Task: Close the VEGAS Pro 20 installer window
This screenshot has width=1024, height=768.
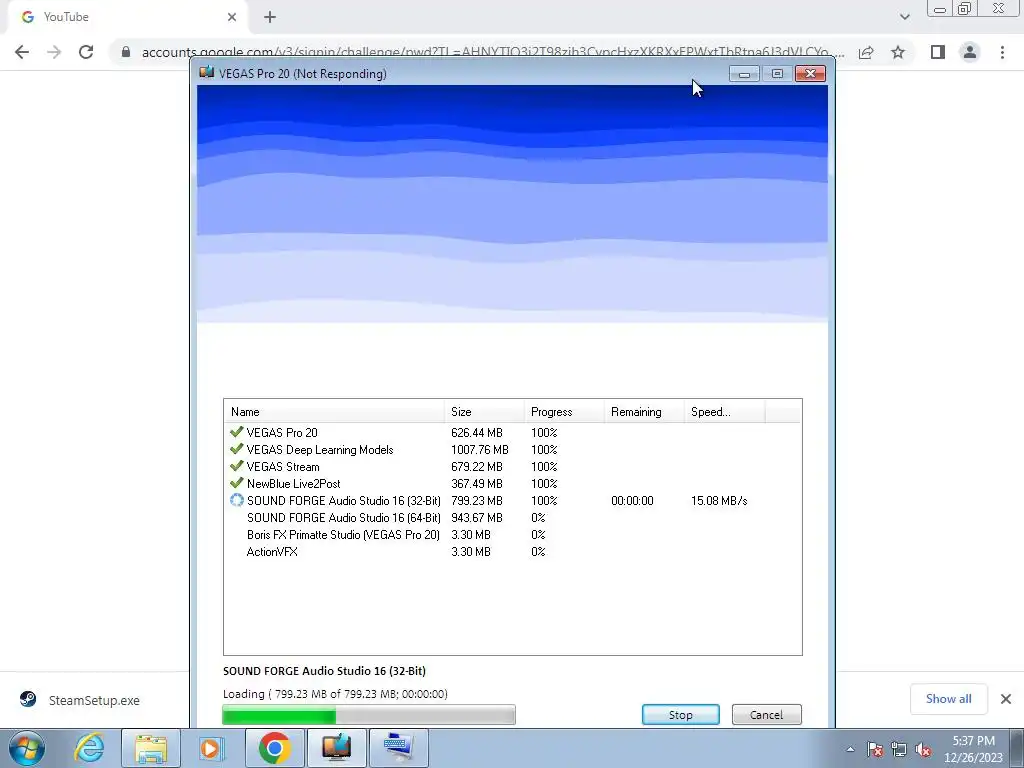Action: pyautogui.click(x=810, y=74)
